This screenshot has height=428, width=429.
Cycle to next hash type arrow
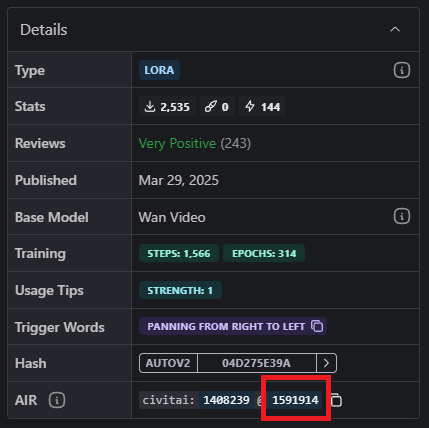tap(326, 363)
